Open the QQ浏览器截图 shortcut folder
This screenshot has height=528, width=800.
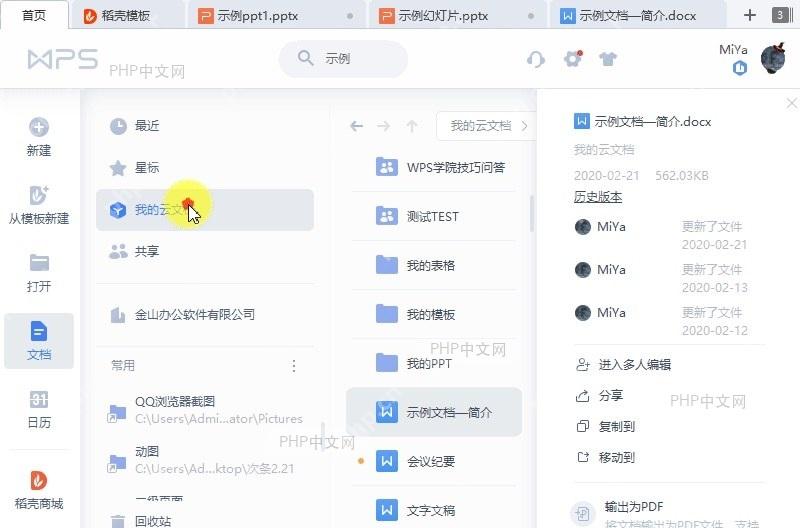point(205,410)
